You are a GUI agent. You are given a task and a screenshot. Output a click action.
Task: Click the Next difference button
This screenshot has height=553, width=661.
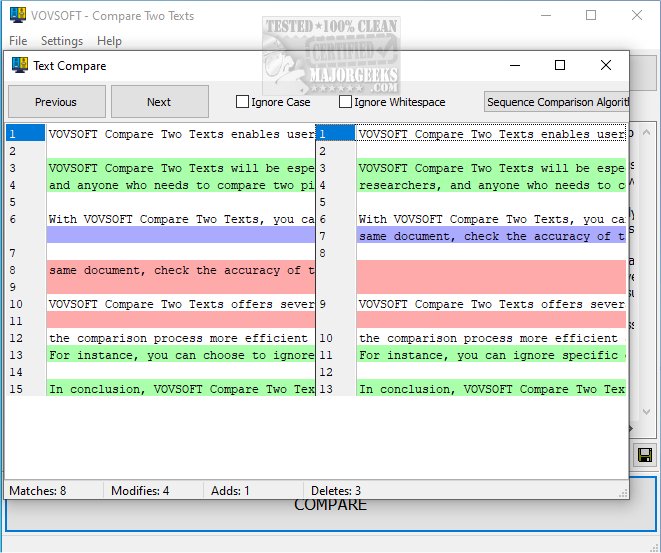pos(159,102)
